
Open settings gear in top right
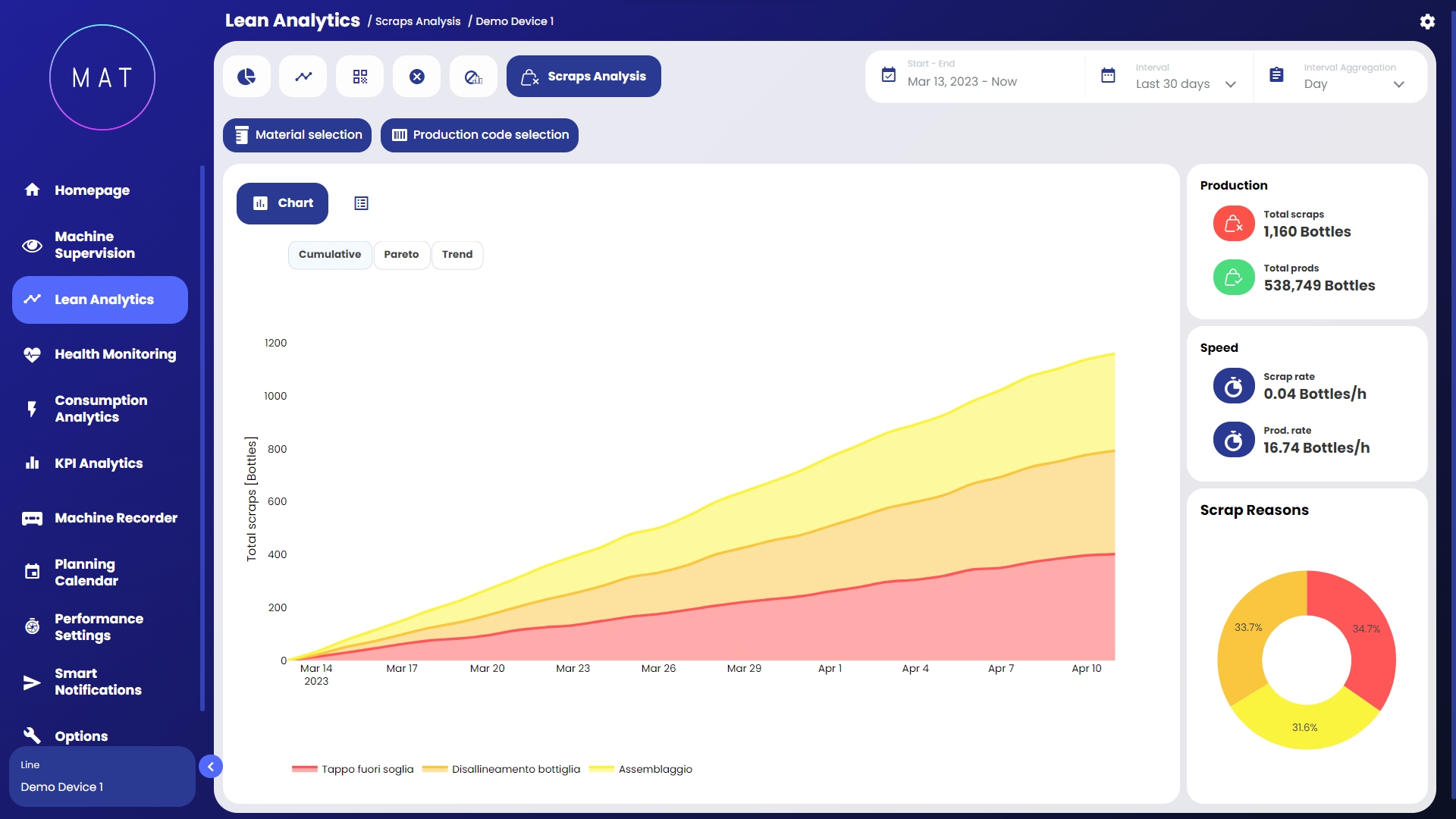point(1427,21)
